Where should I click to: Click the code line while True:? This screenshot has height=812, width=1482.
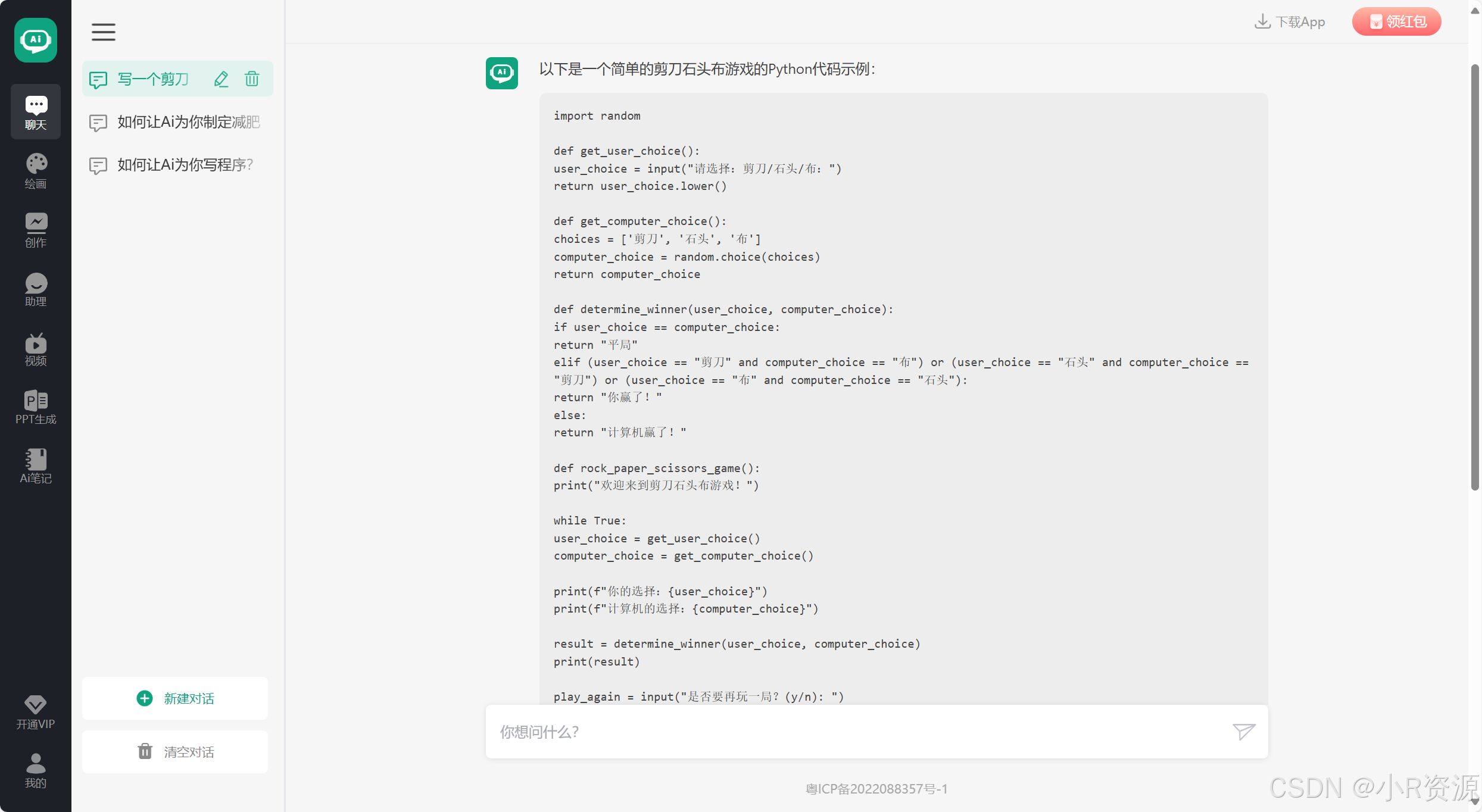[590, 521]
